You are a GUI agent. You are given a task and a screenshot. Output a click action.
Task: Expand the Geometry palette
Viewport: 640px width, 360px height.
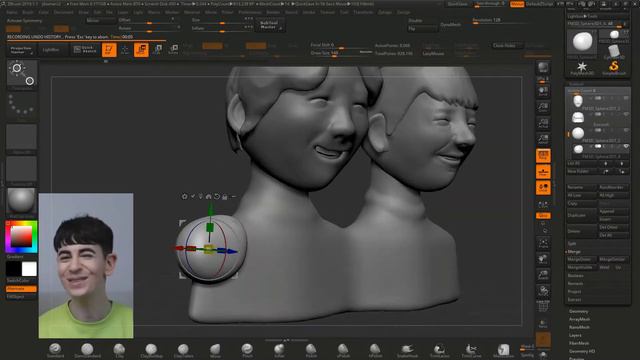(x=579, y=311)
